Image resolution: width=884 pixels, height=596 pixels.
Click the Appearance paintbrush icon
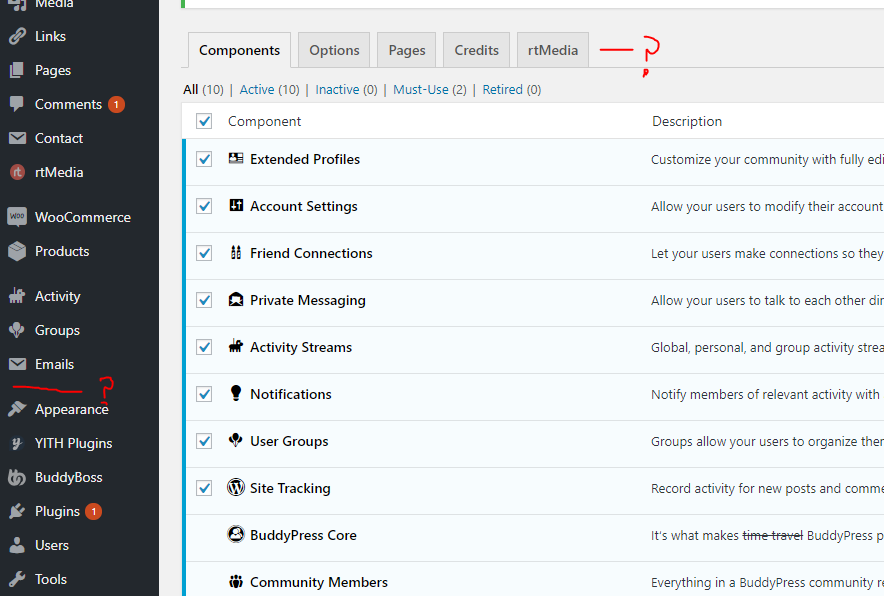tap(17, 409)
